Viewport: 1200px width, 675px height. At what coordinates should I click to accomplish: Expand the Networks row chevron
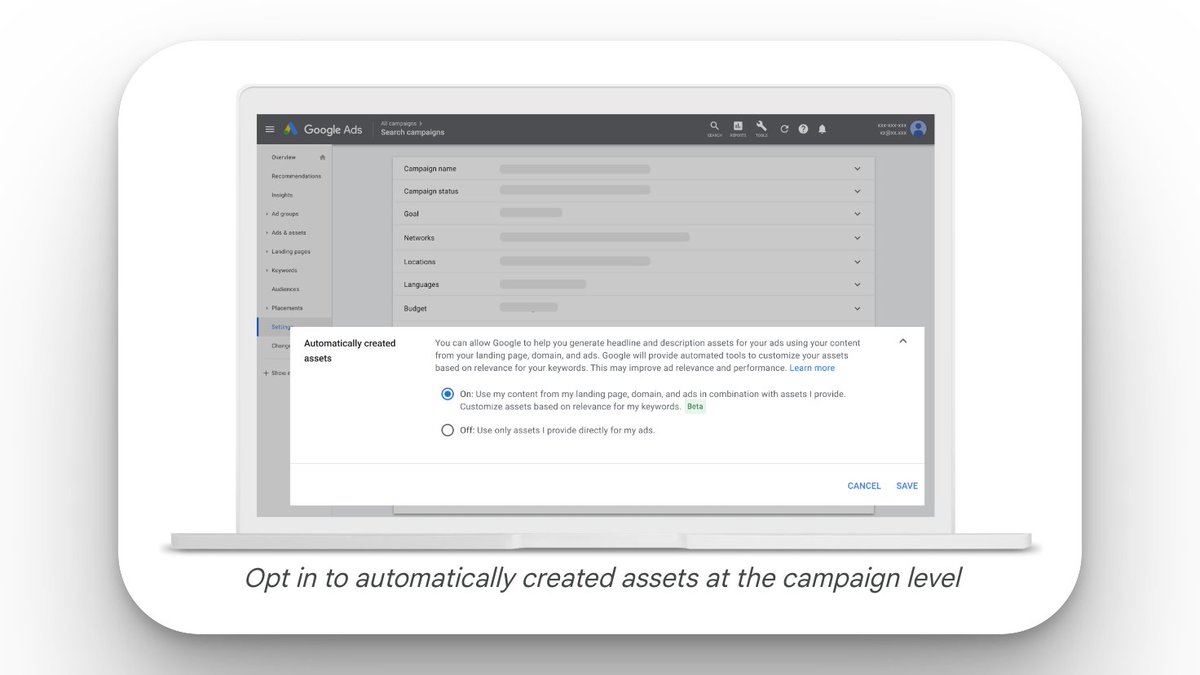click(x=857, y=238)
